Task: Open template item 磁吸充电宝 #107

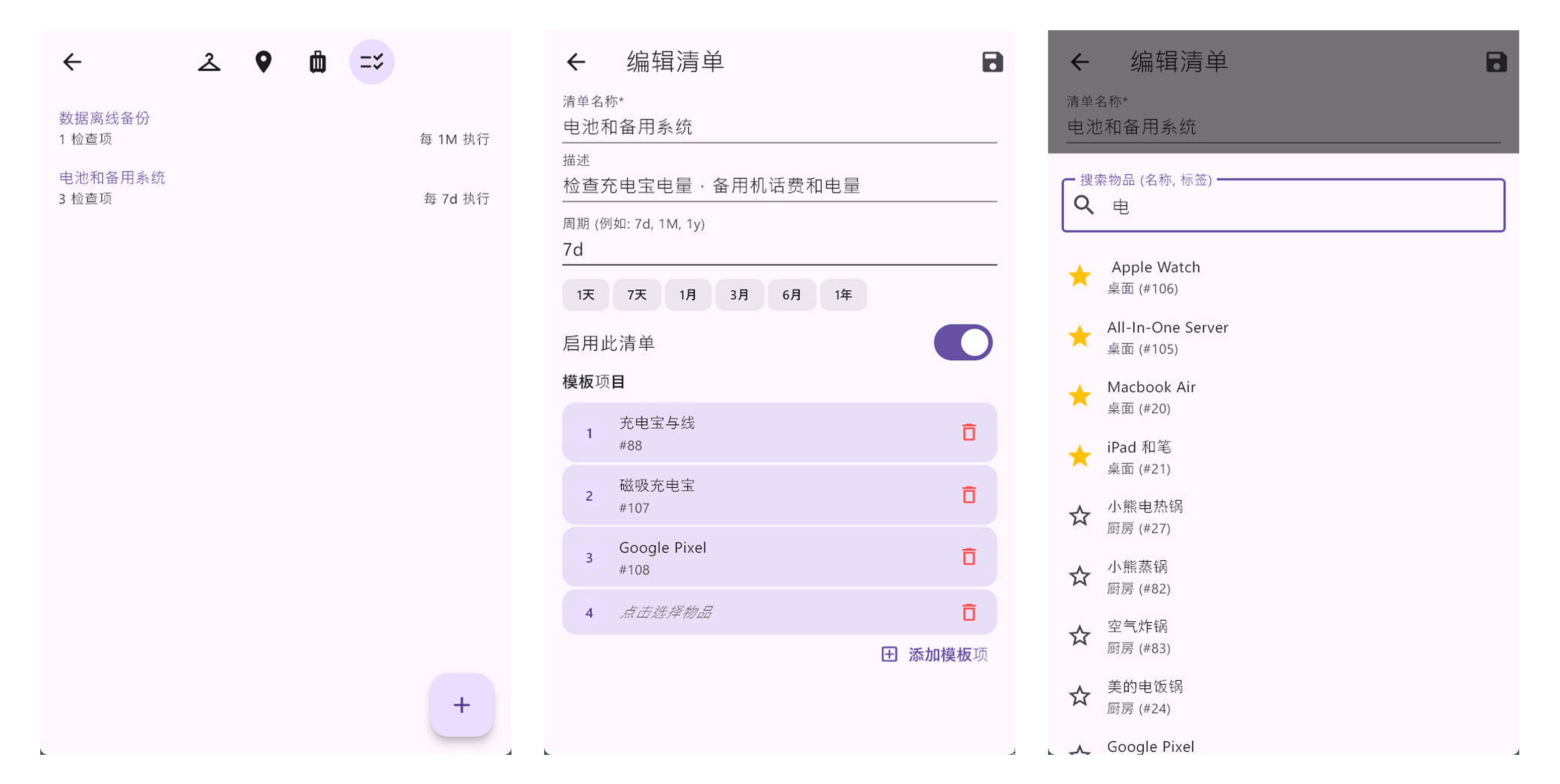Action: pyautogui.click(x=779, y=495)
